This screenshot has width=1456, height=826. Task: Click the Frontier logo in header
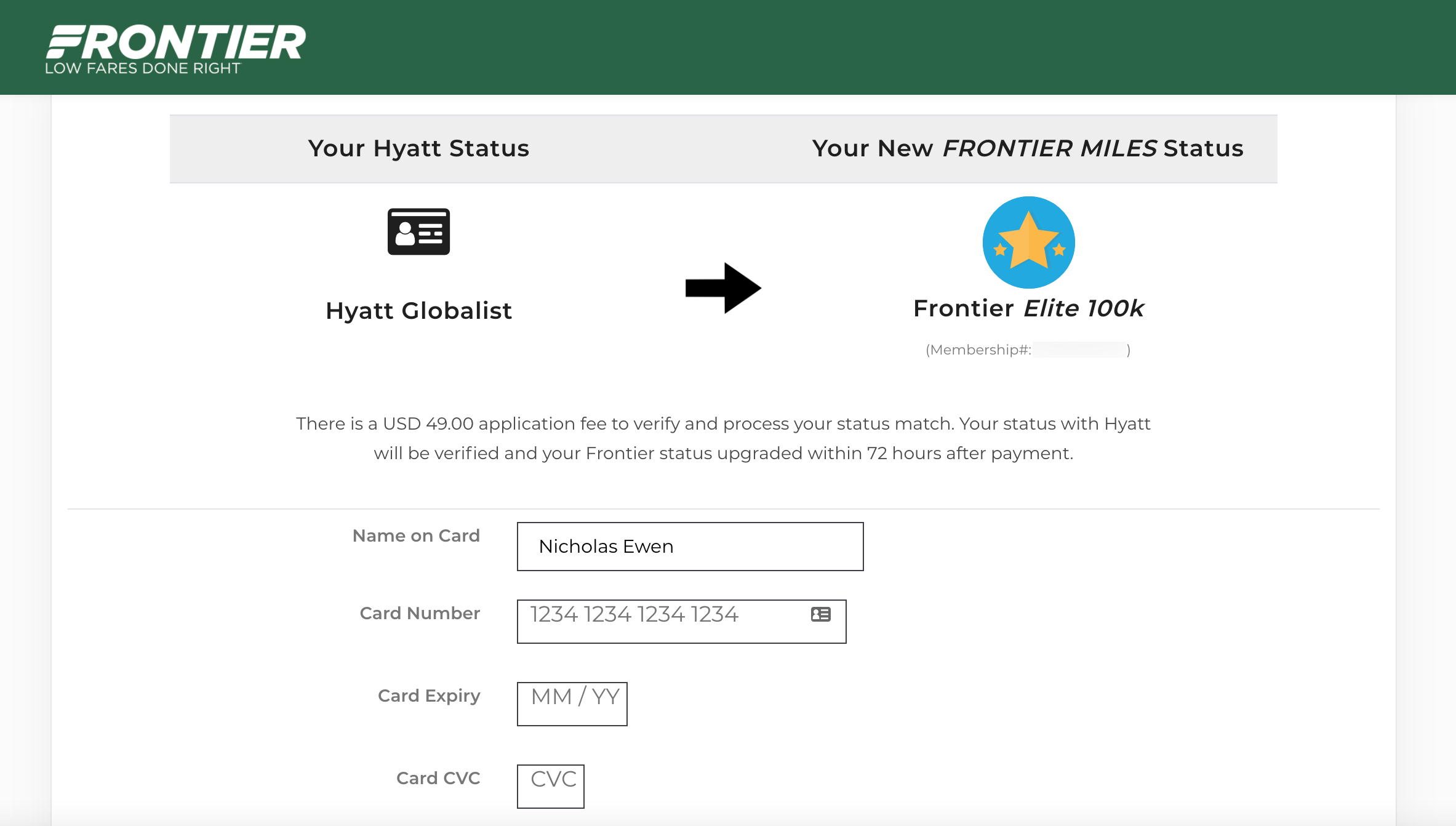click(x=175, y=49)
